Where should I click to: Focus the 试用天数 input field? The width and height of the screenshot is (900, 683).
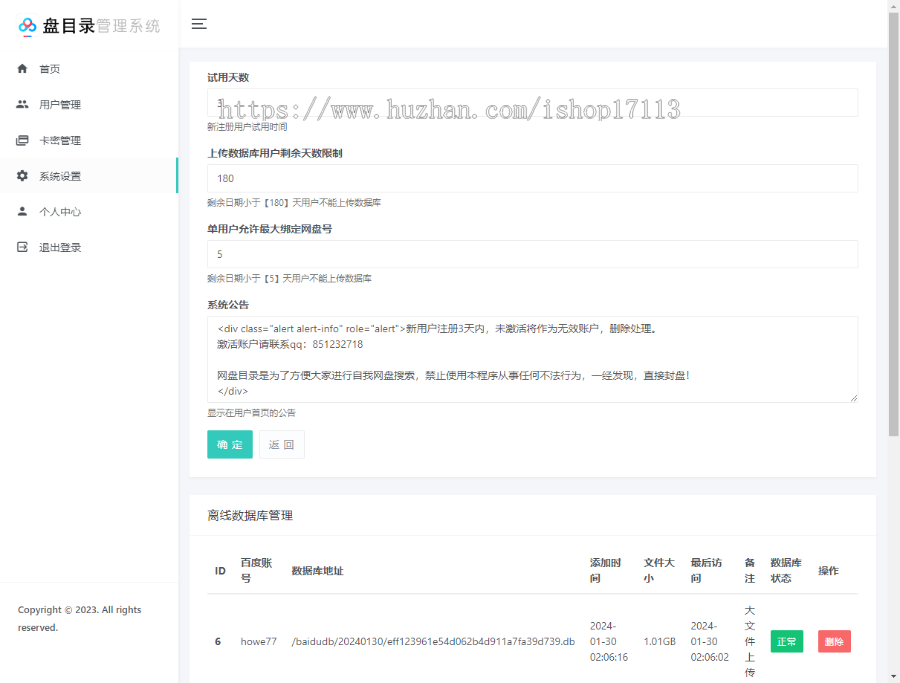(533, 103)
